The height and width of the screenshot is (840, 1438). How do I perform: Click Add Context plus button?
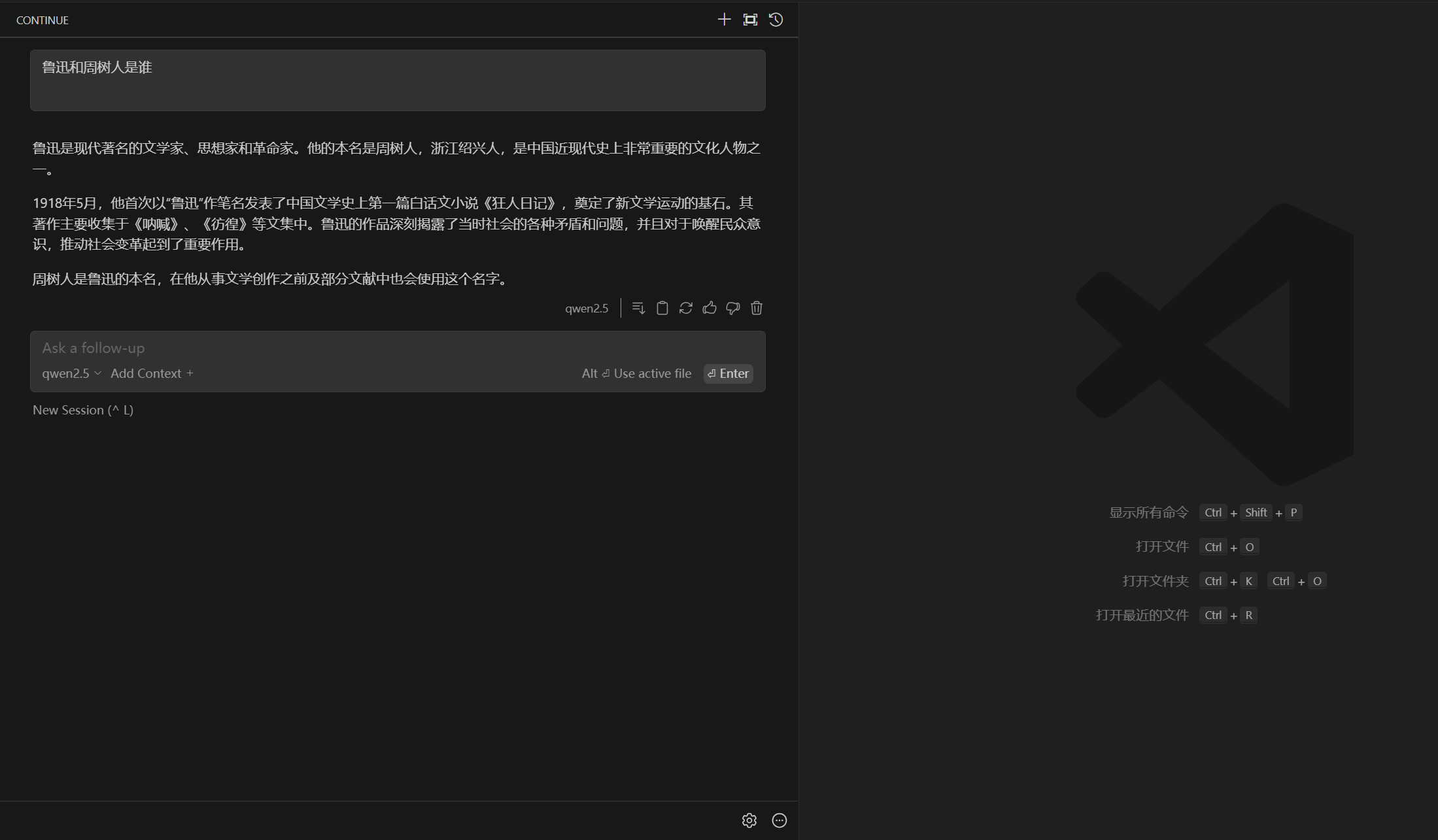(152, 373)
